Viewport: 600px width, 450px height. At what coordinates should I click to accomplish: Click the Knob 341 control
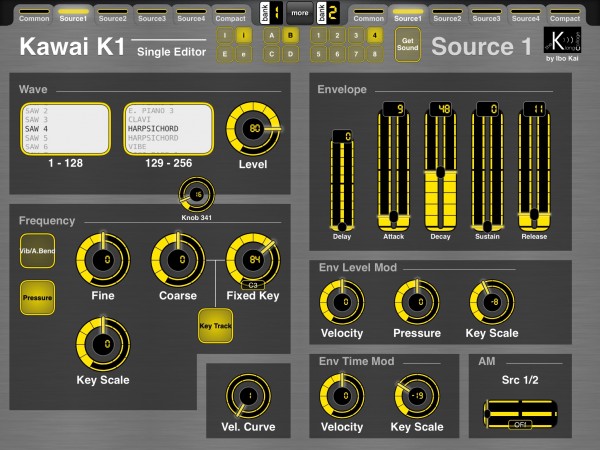click(197, 194)
